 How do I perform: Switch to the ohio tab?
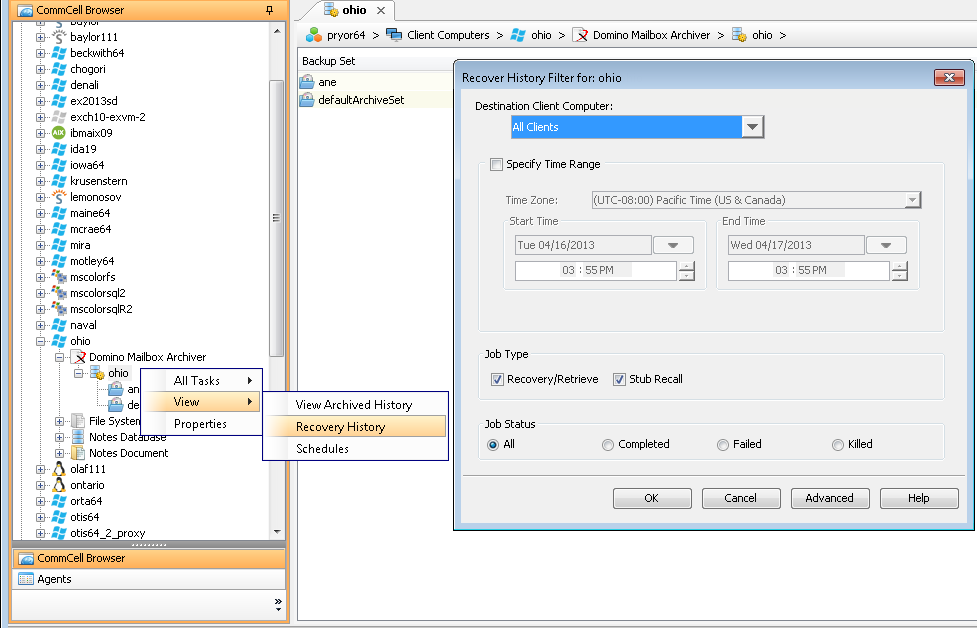click(x=354, y=10)
